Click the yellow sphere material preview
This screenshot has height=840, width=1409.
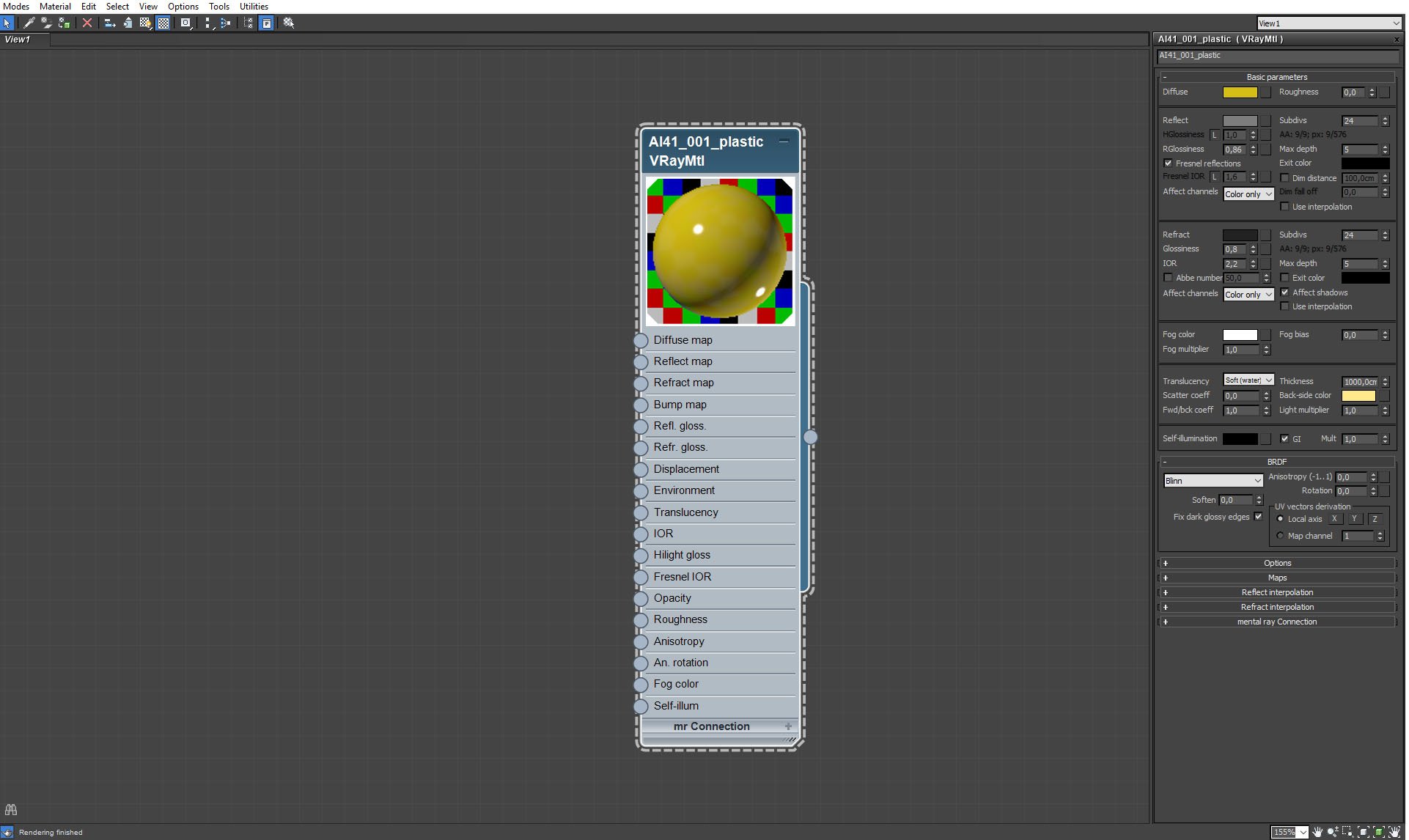click(719, 251)
